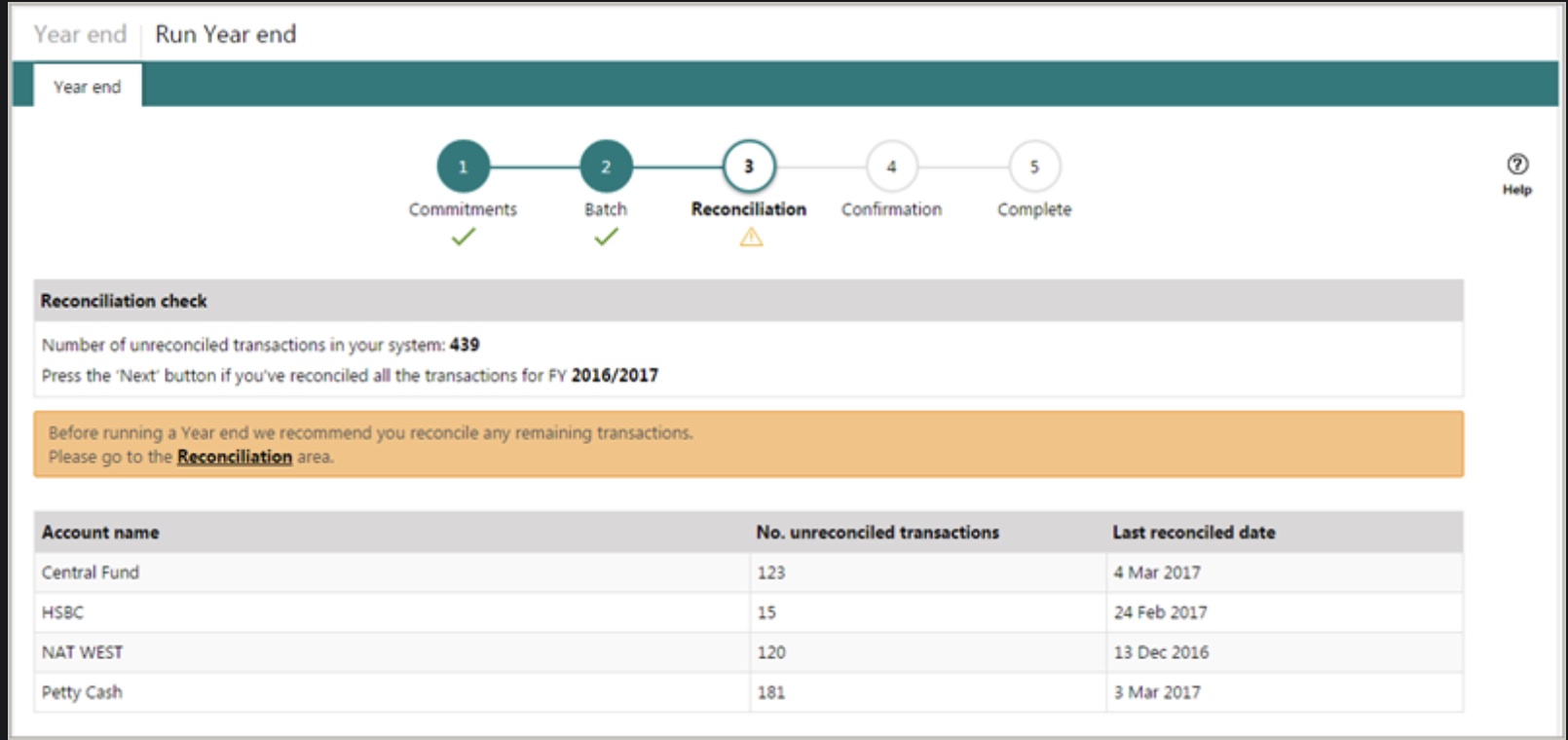Click the date 24 Feb 2017

[1161, 612]
